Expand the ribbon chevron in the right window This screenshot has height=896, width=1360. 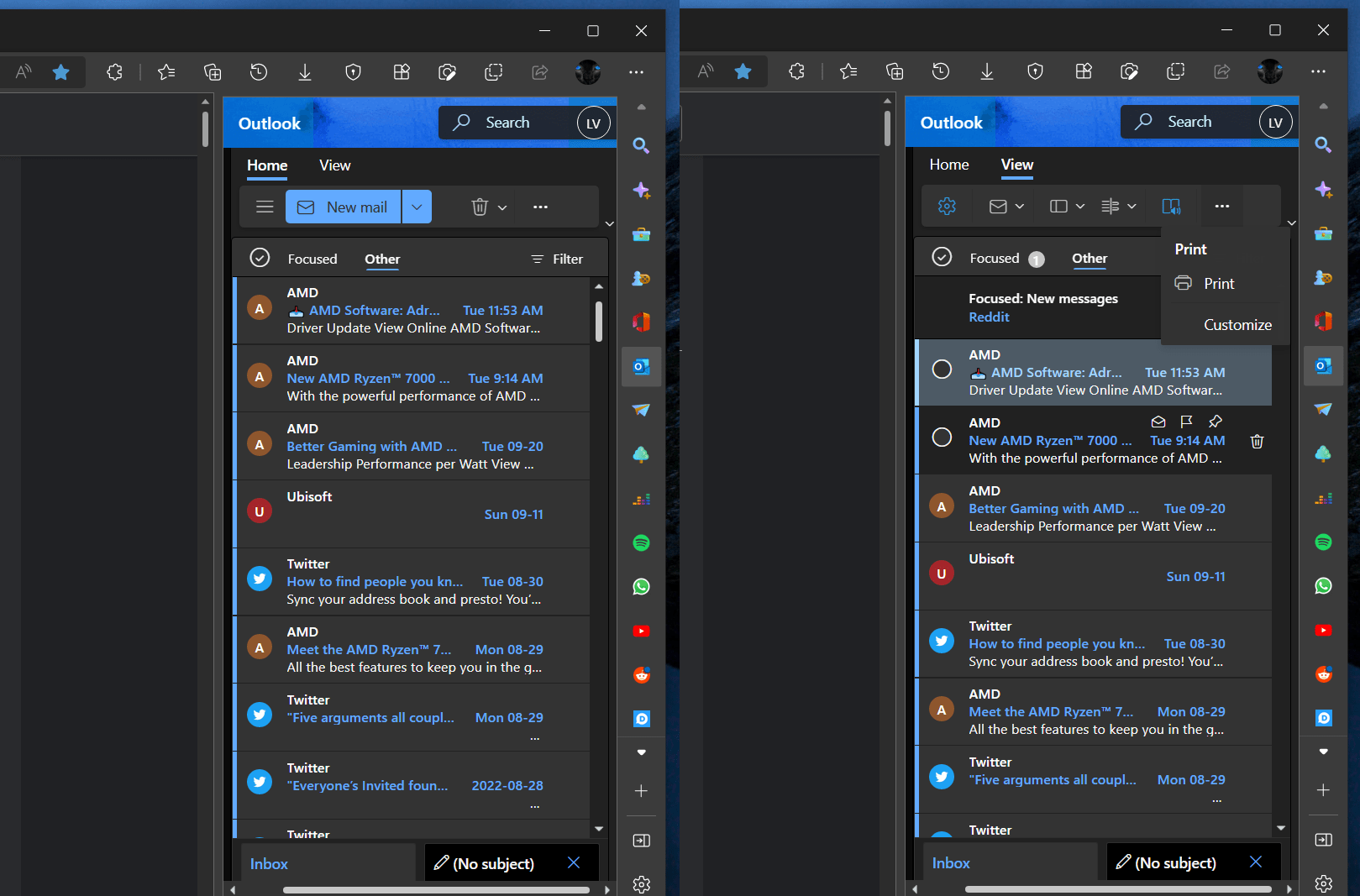point(1292,223)
